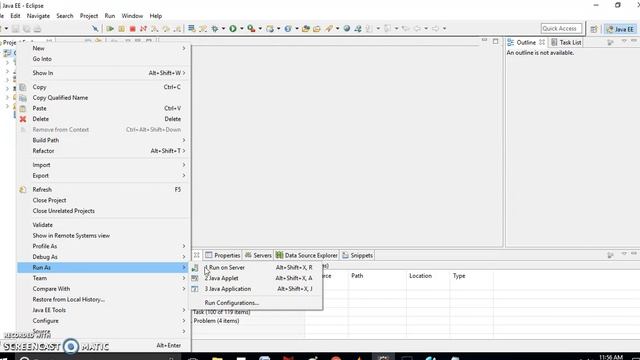Click the Save toolbar icon
The image size is (640, 360).
tap(16, 29)
